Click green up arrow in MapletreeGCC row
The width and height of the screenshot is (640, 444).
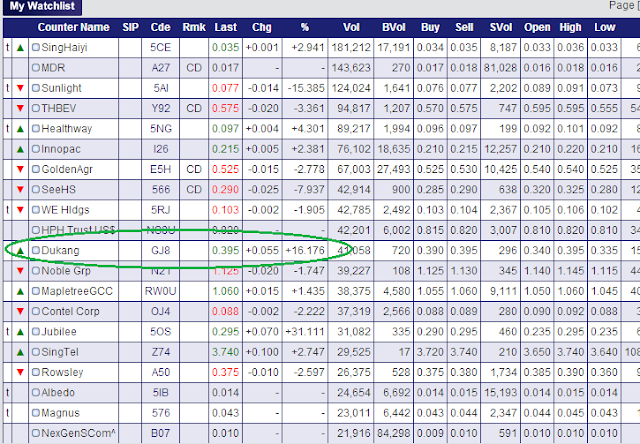(x=20, y=291)
